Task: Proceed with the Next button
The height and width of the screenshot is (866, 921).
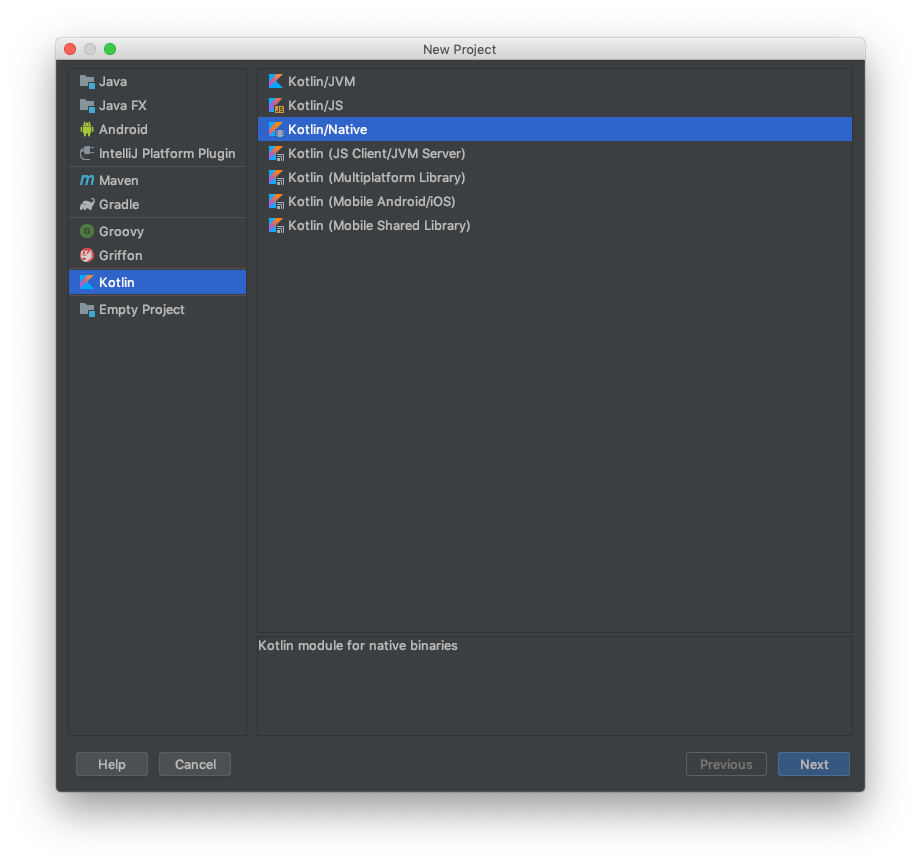Action: [814, 764]
